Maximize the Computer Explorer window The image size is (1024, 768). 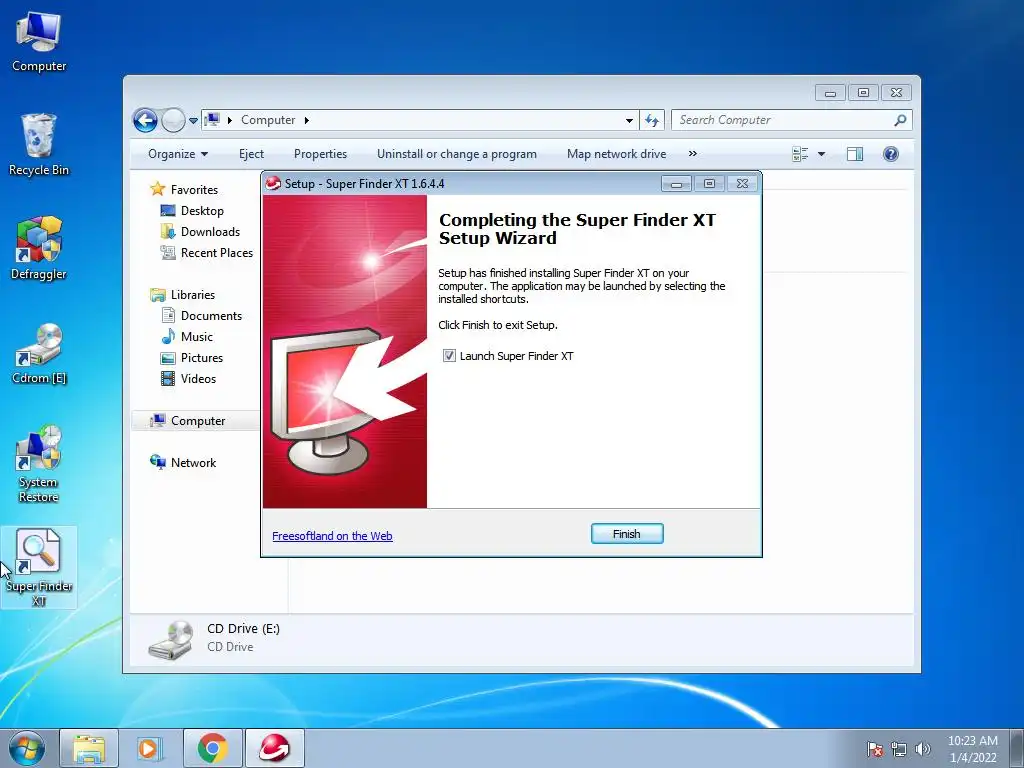[x=863, y=93]
